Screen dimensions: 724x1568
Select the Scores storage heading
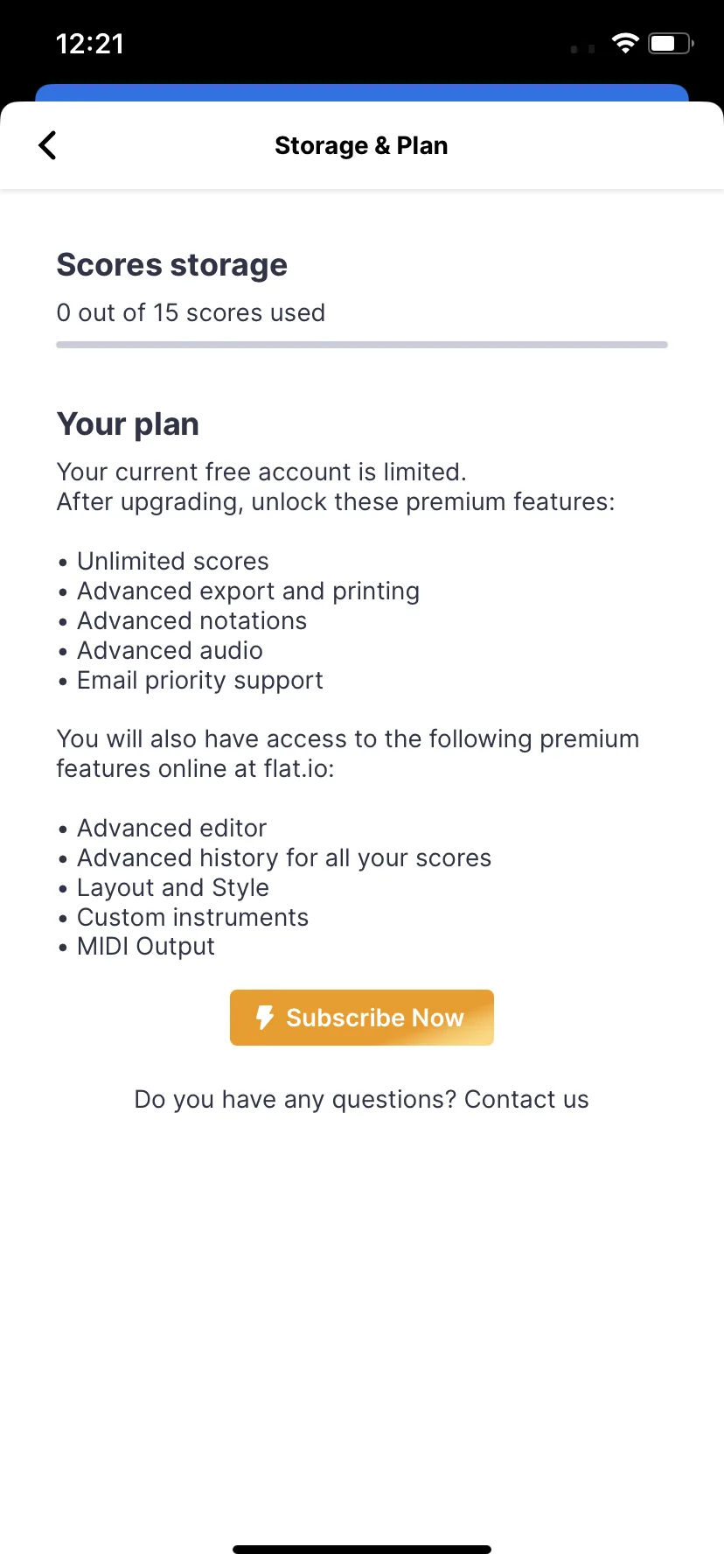tap(172, 265)
